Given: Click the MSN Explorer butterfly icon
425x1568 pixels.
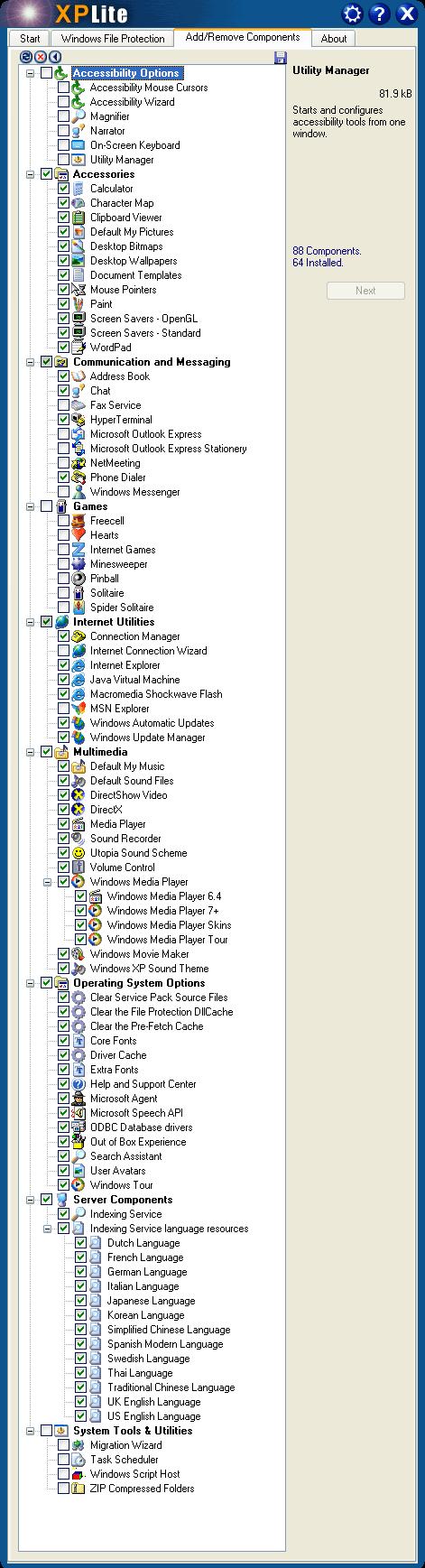Looking at the screenshot, I should [x=79, y=709].
